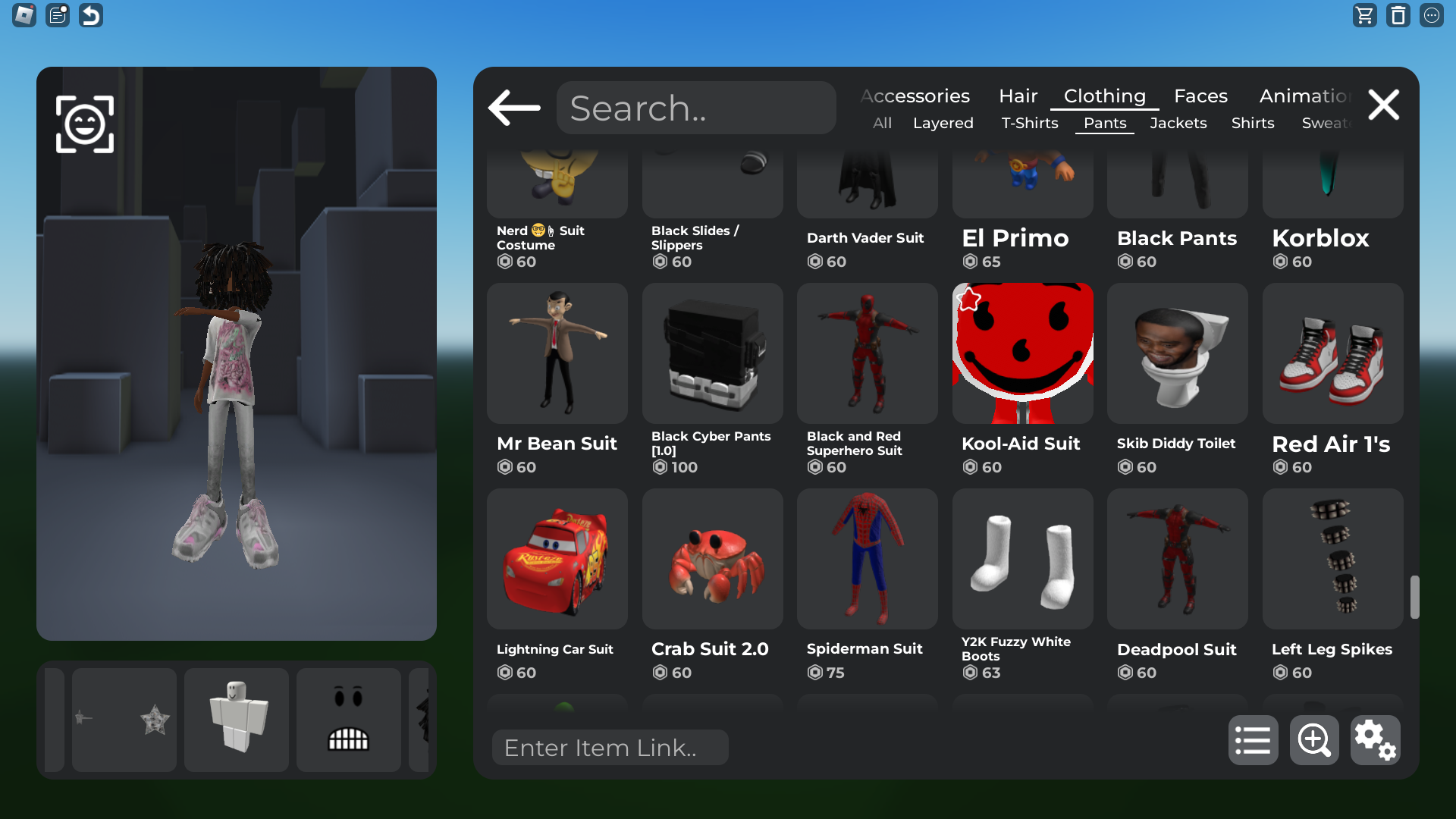The width and height of the screenshot is (1456, 819).
Task: Open the notes icon in top bar
Action: coord(58,15)
